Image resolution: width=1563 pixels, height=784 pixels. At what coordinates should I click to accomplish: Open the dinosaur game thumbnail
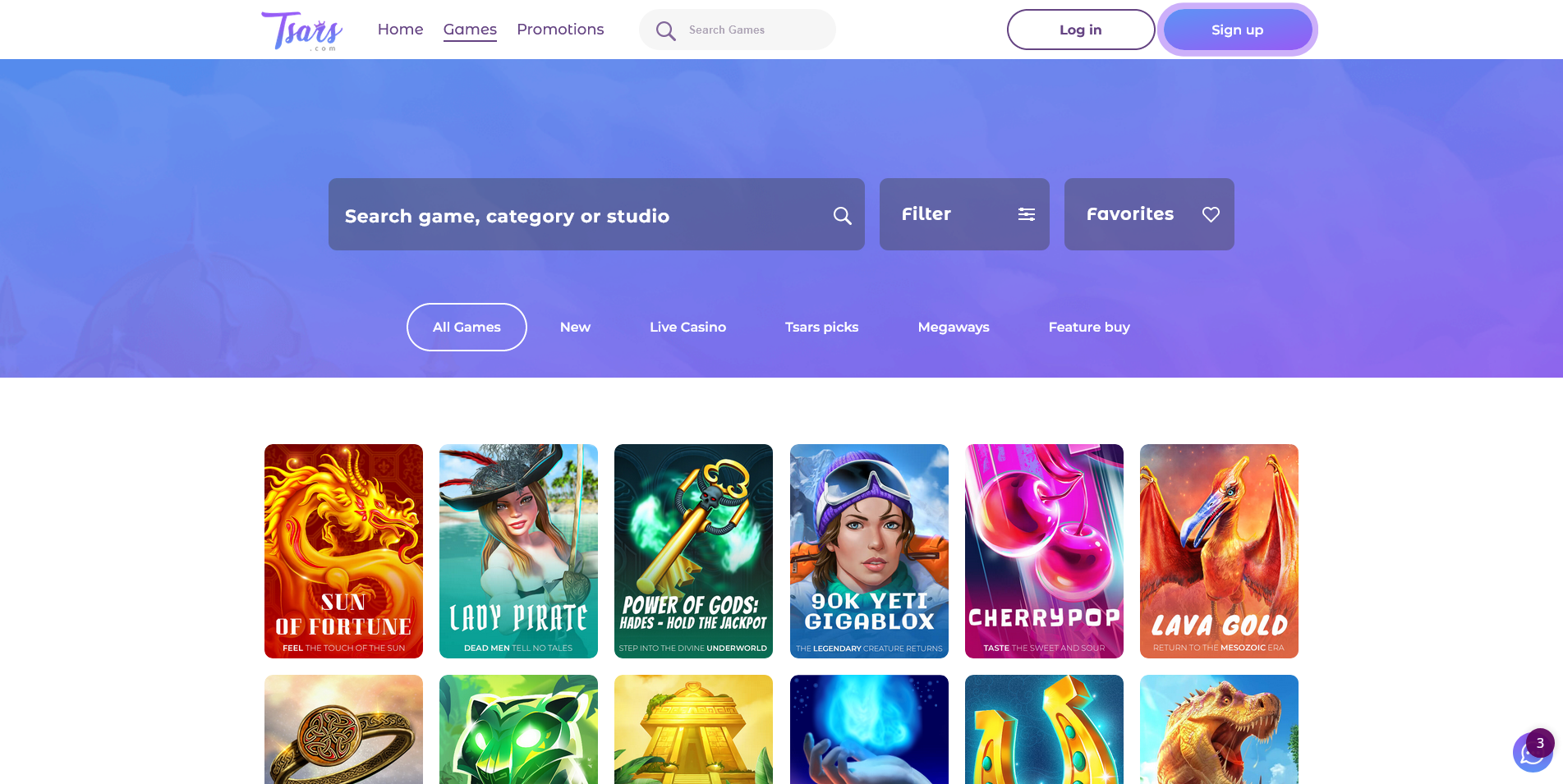1219,729
